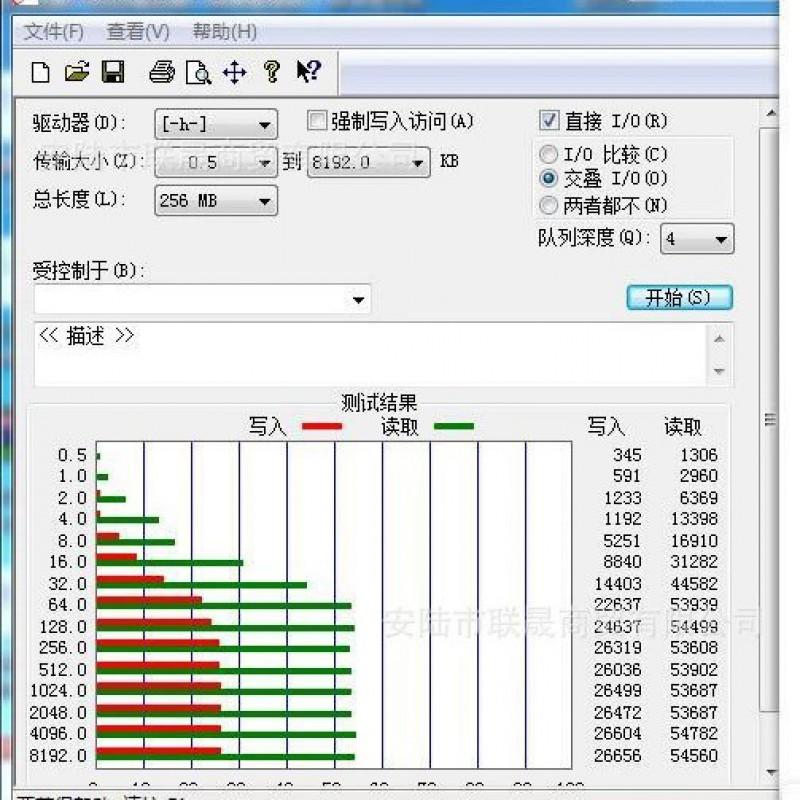Screen dimensions: 800x800
Task: Enable 强制写入访问 checkbox
Action: coord(316,121)
